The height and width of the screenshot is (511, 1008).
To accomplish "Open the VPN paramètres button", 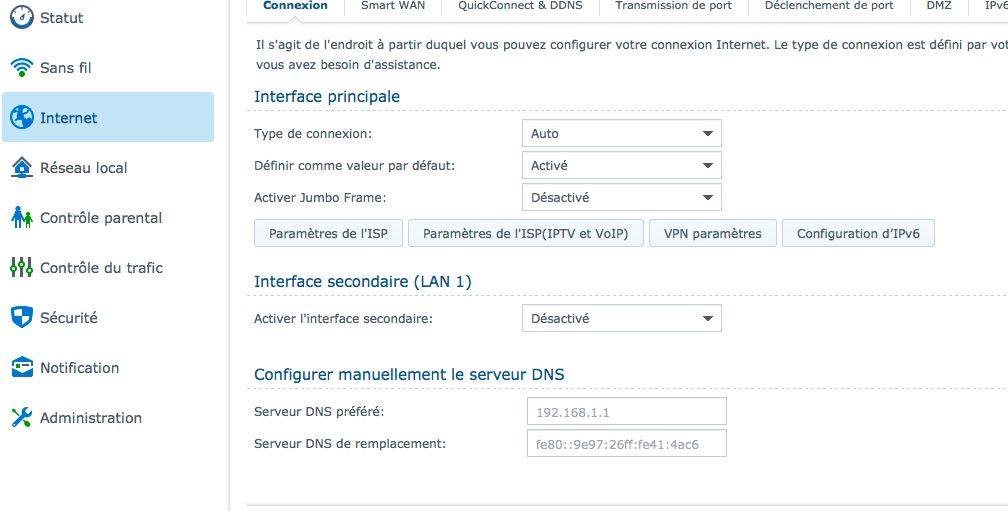I will [x=712, y=234].
